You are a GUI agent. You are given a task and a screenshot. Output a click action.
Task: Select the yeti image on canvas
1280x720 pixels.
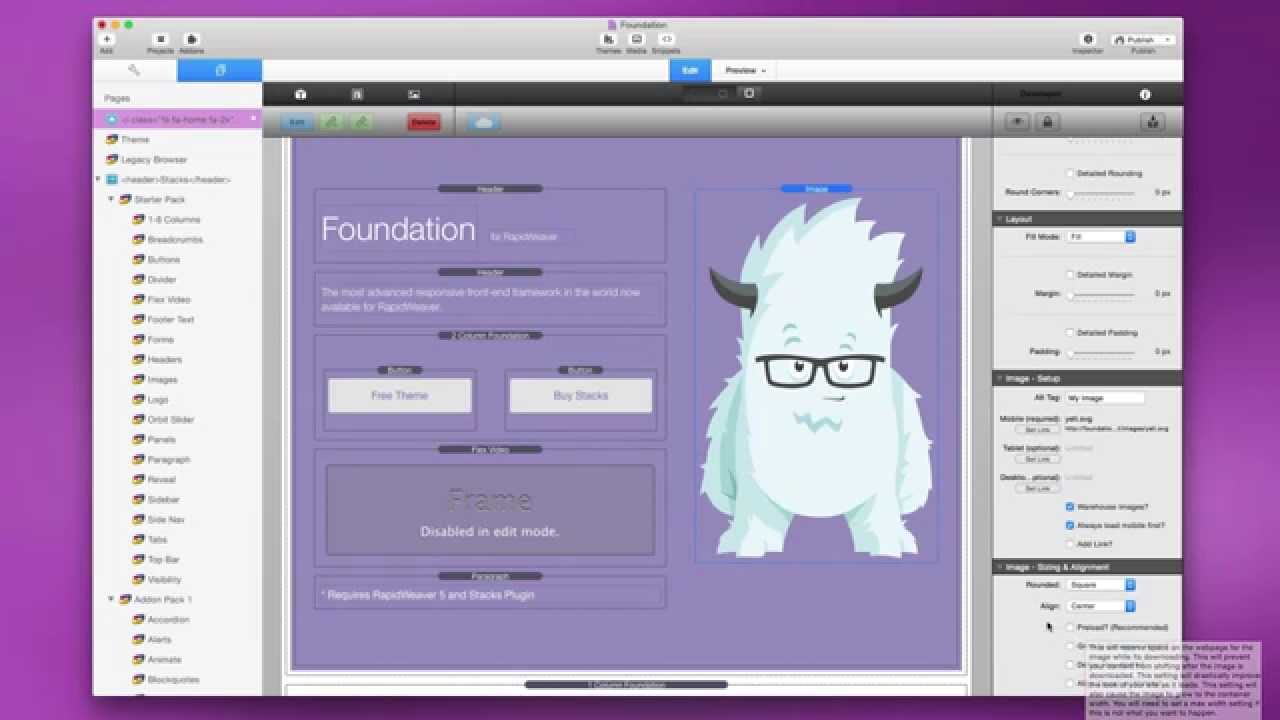(816, 375)
